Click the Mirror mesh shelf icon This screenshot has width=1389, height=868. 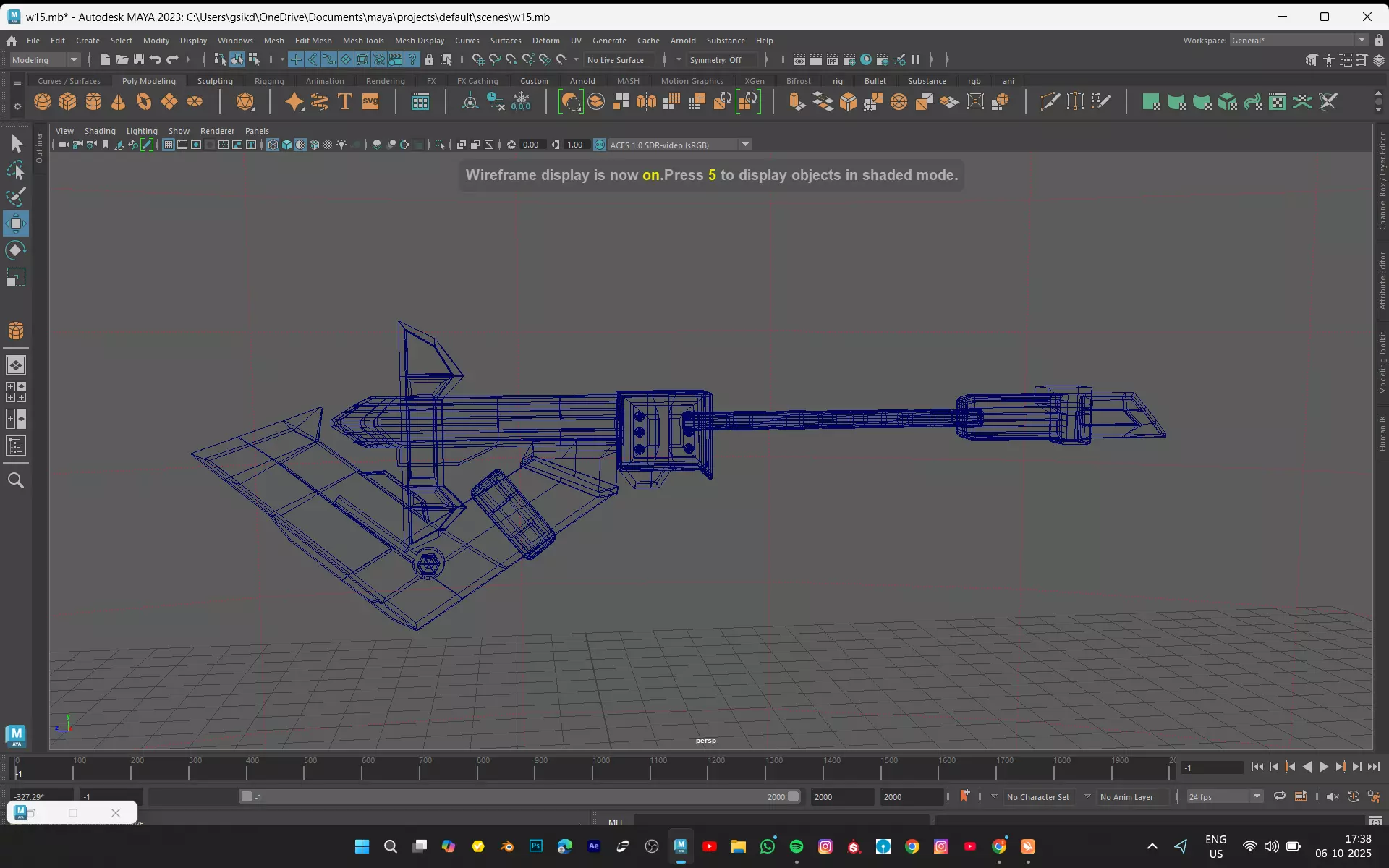click(x=646, y=102)
